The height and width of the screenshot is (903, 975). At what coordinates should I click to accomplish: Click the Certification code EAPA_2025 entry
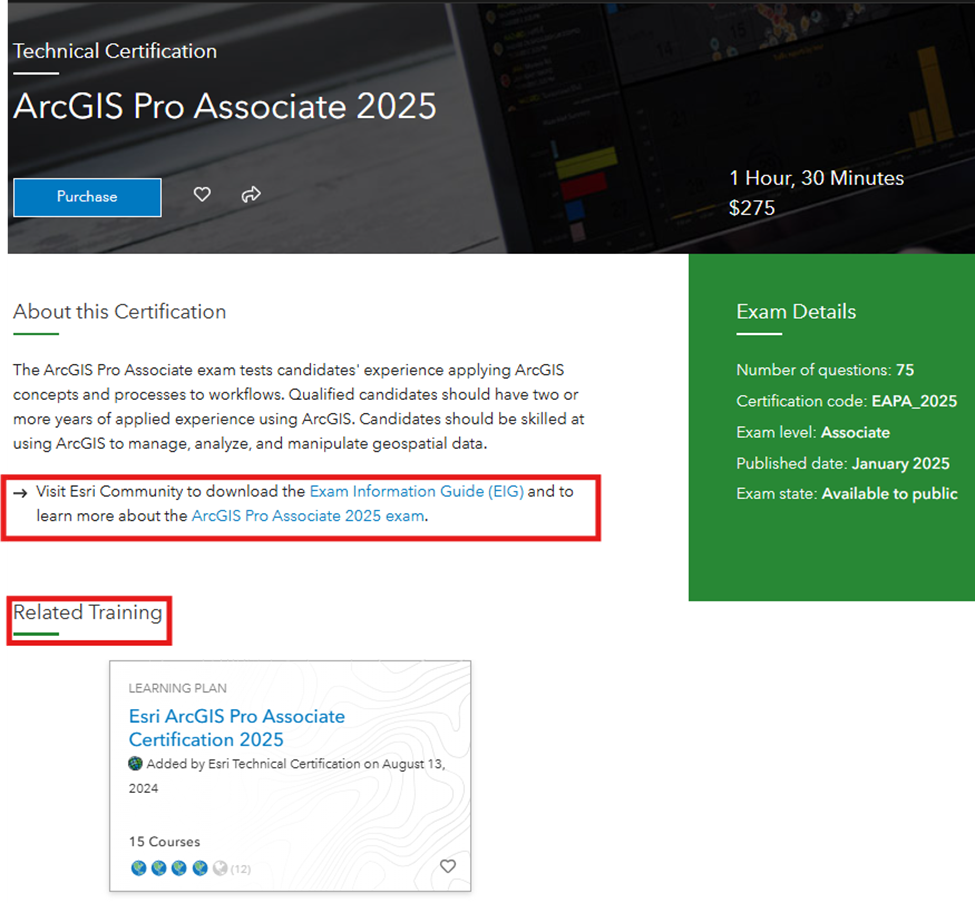pyautogui.click(x=846, y=401)
